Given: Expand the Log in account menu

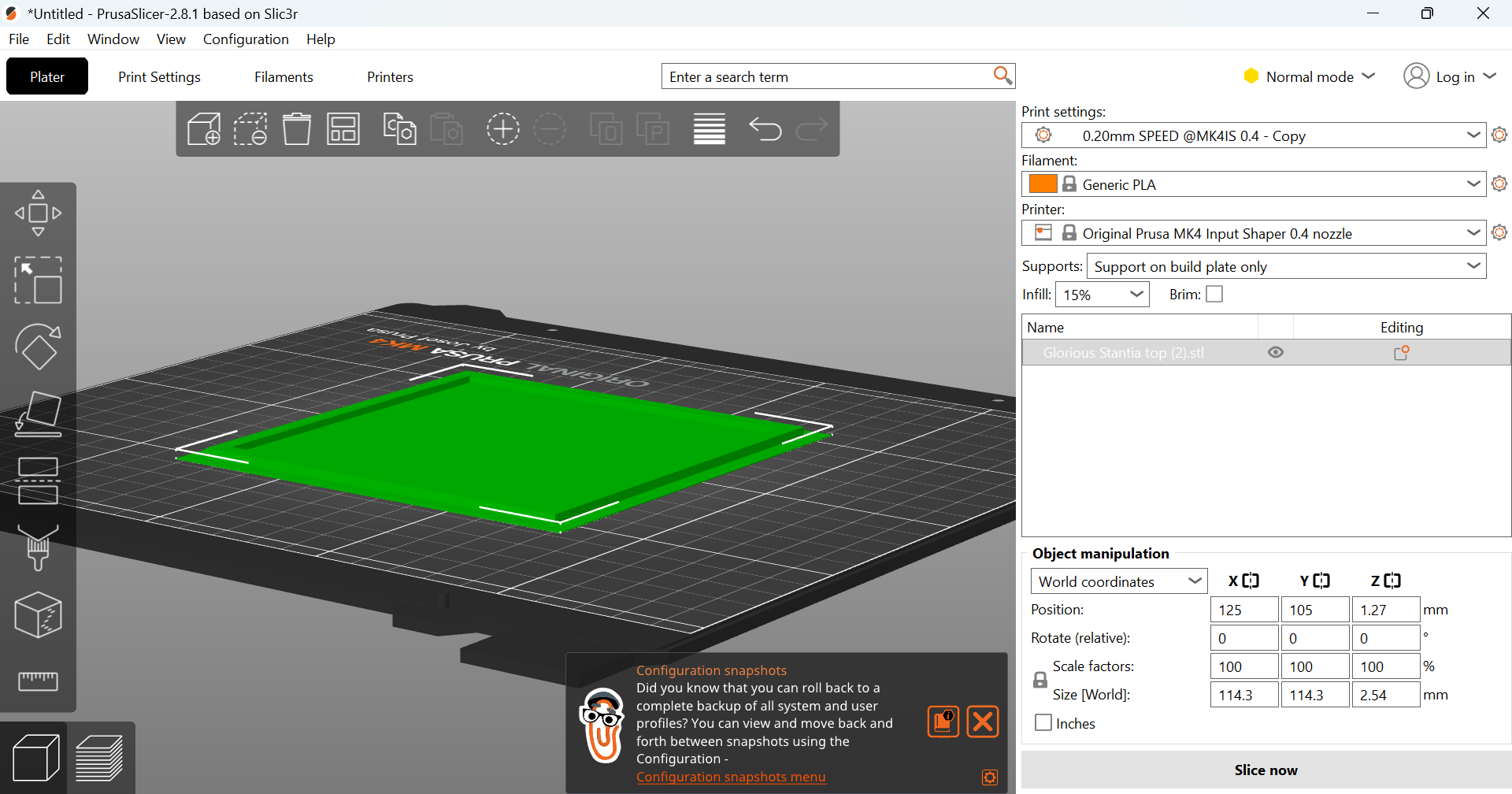Looking at the screenshot, I should [1450, 76].
